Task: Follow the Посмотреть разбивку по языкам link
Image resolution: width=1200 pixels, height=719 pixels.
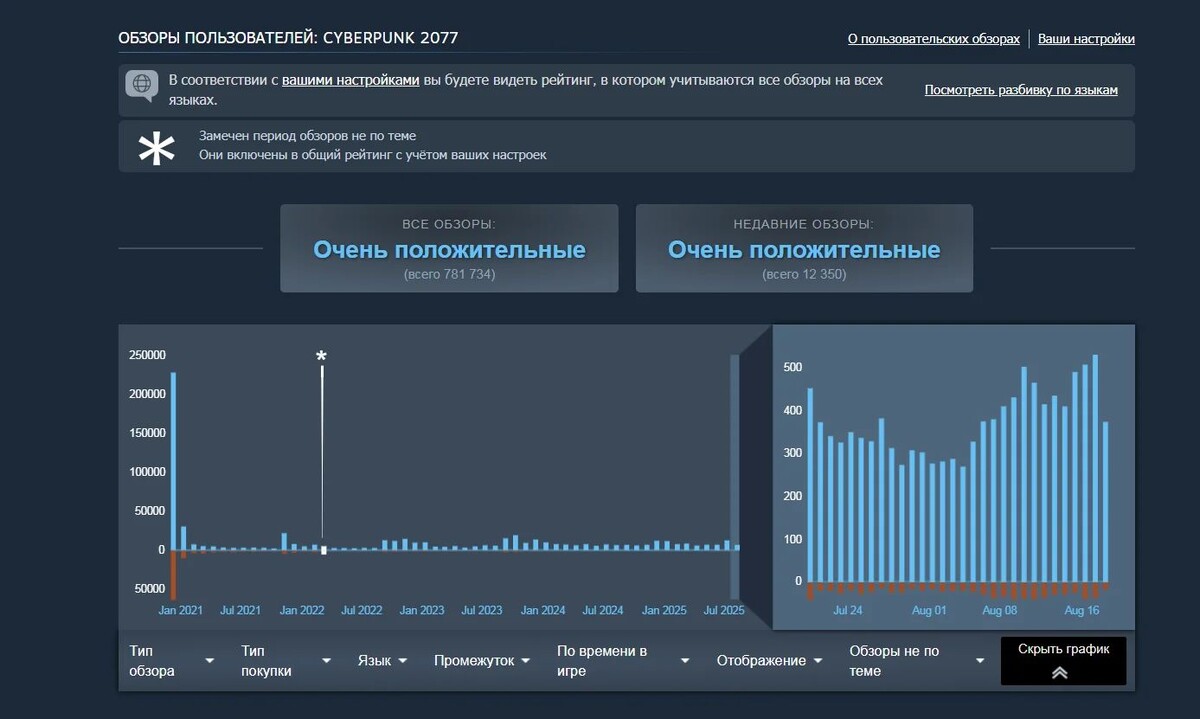Action: tap(1022, 89)
